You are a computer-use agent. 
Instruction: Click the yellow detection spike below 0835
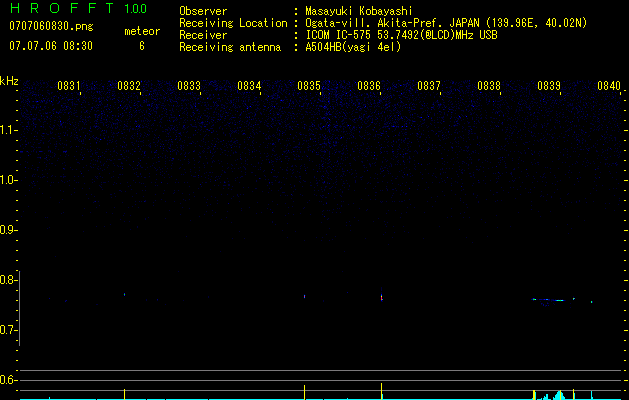coord(304,392)
